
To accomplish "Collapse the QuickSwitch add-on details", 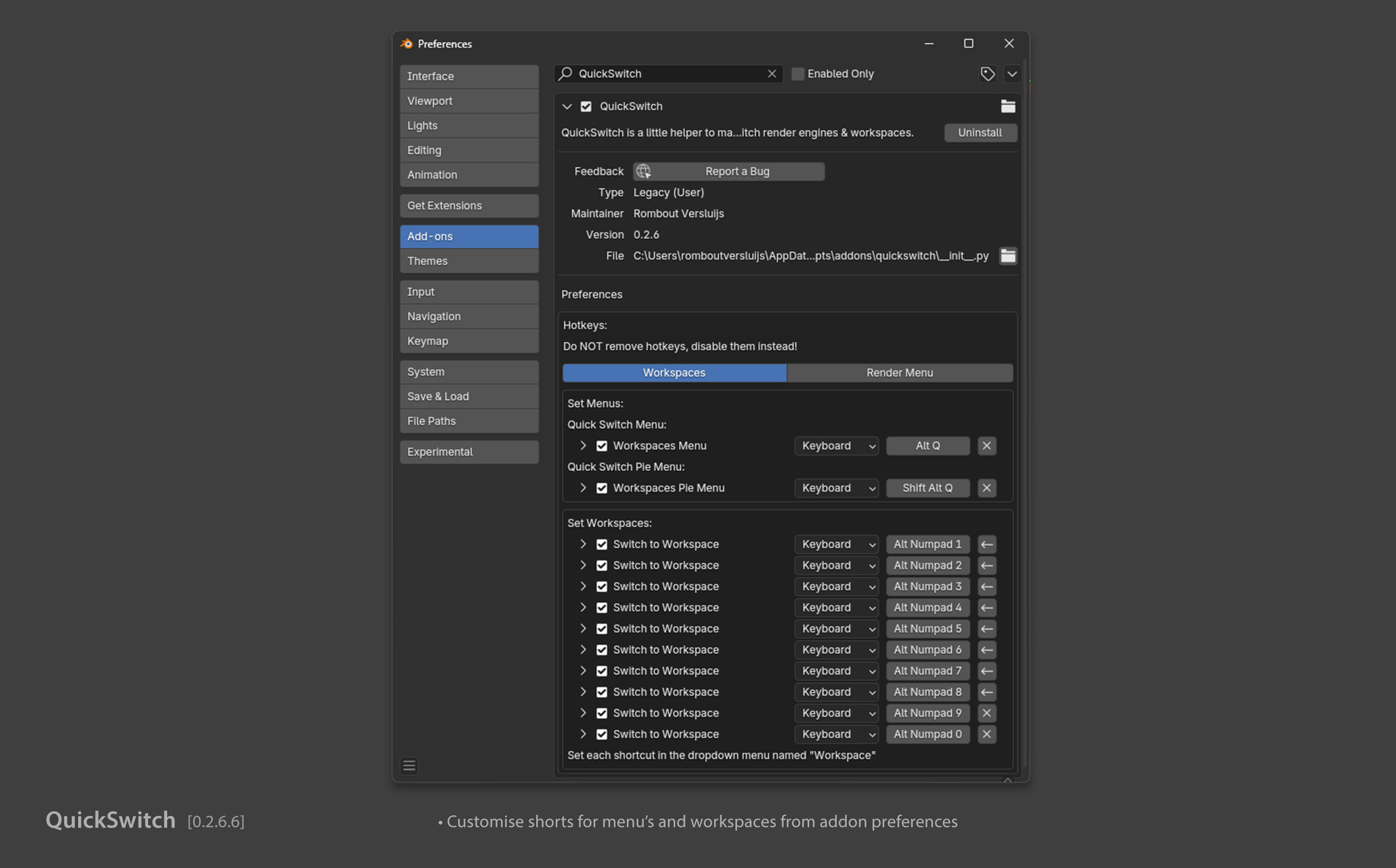I will [x=567, y=107].
